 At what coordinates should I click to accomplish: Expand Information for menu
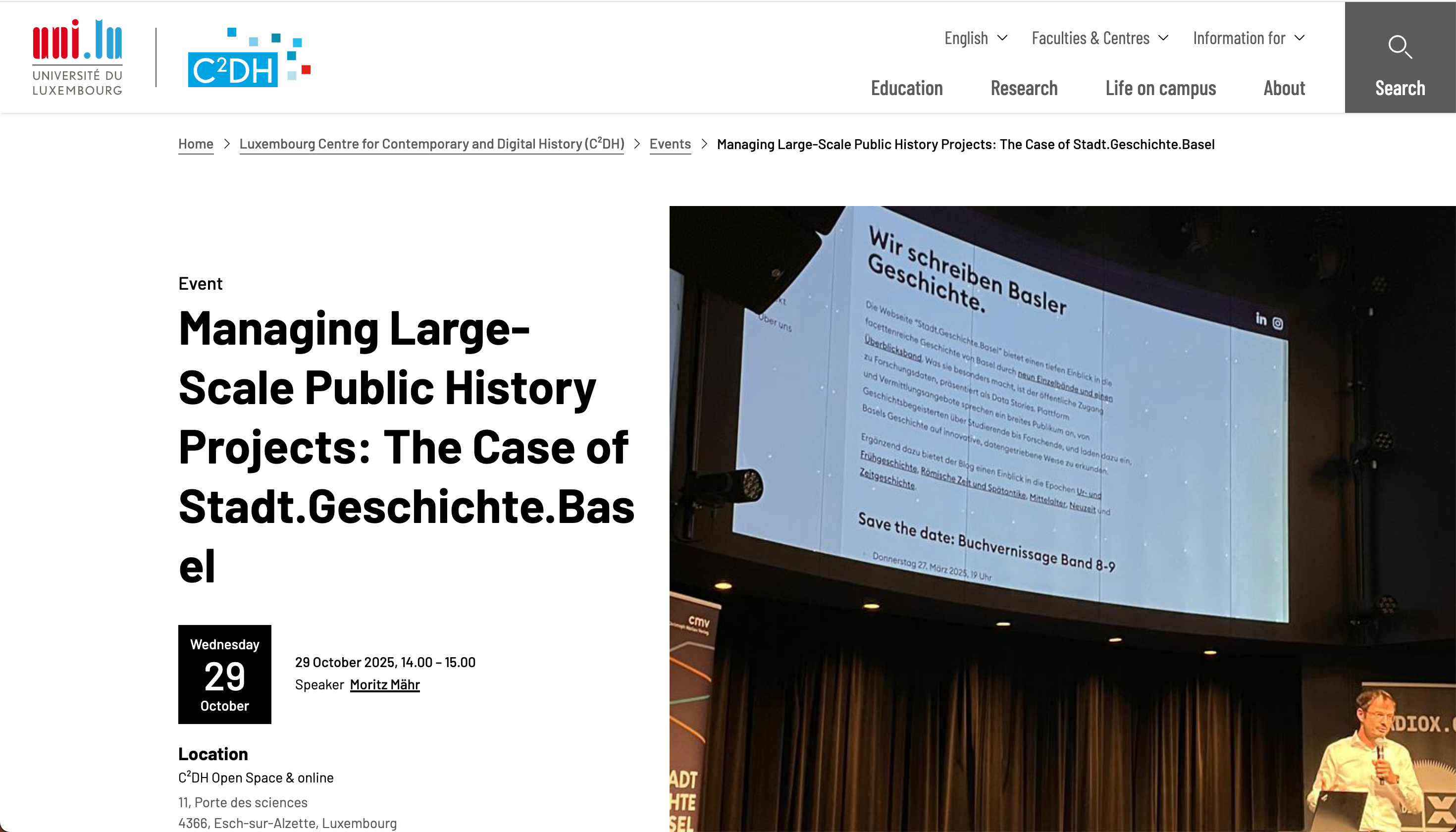pyautogui.click(x=1239, y=38)
